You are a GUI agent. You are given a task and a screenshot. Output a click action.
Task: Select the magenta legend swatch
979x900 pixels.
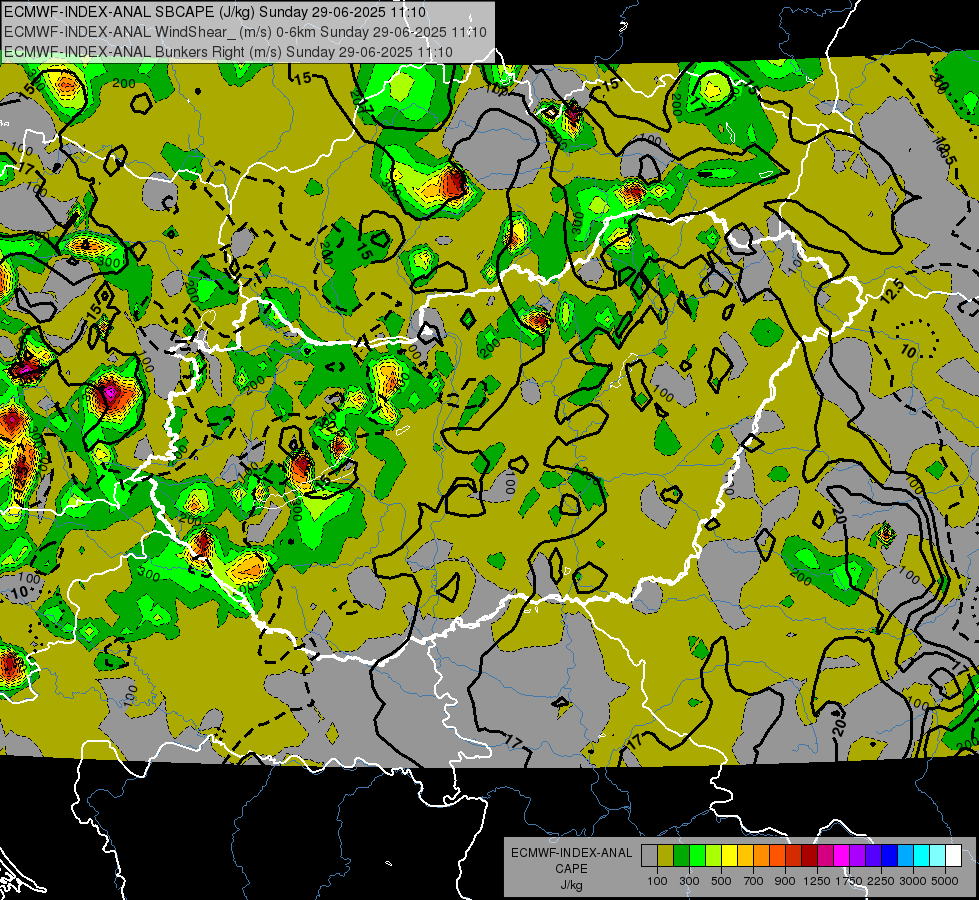pyautogui.click(x=842, y=856)
